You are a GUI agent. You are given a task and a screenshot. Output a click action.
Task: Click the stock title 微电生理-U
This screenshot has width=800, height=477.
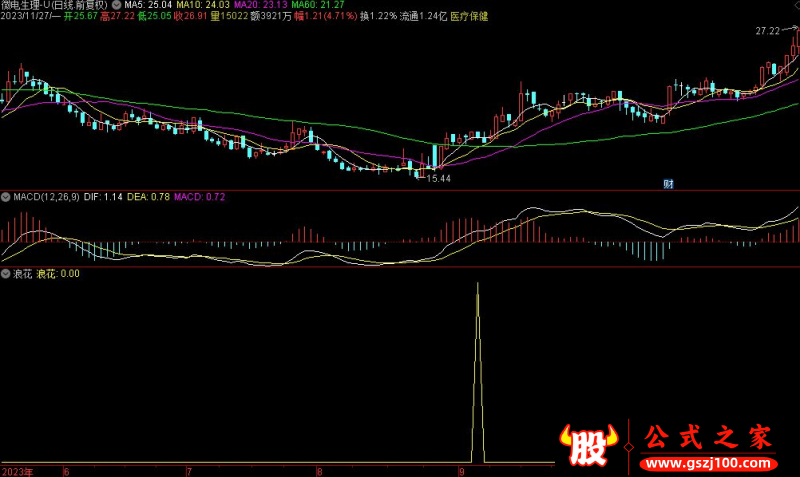click(25, 5)
